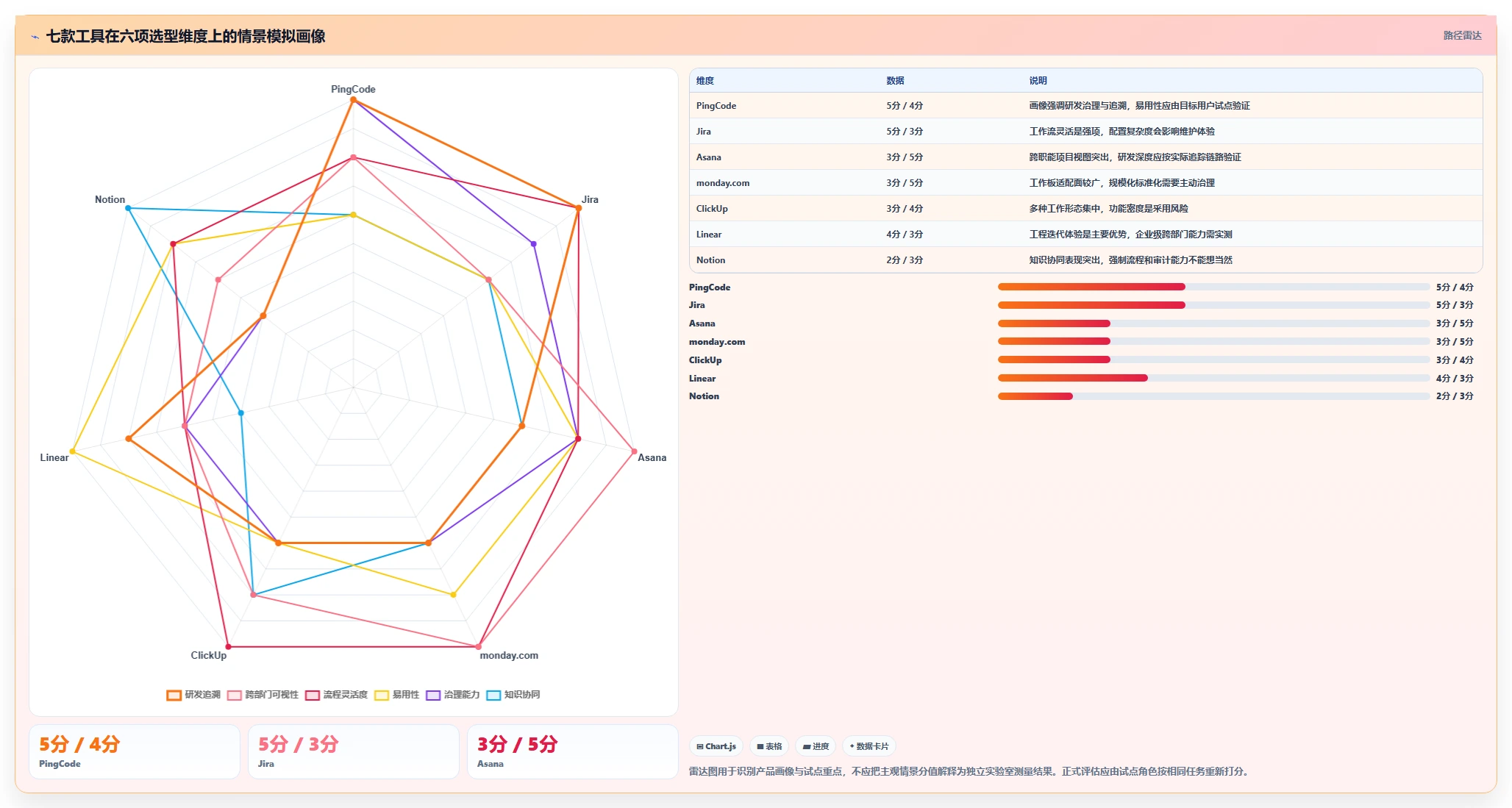Click the Notion axis label on the radar chart
1512x808 pixels.
tap(110, 199)
